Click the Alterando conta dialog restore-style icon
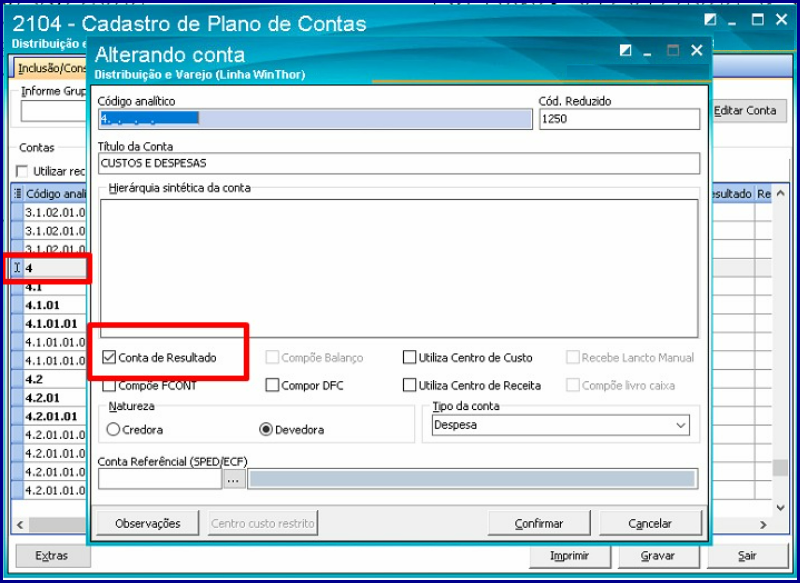 click(626, 50)
